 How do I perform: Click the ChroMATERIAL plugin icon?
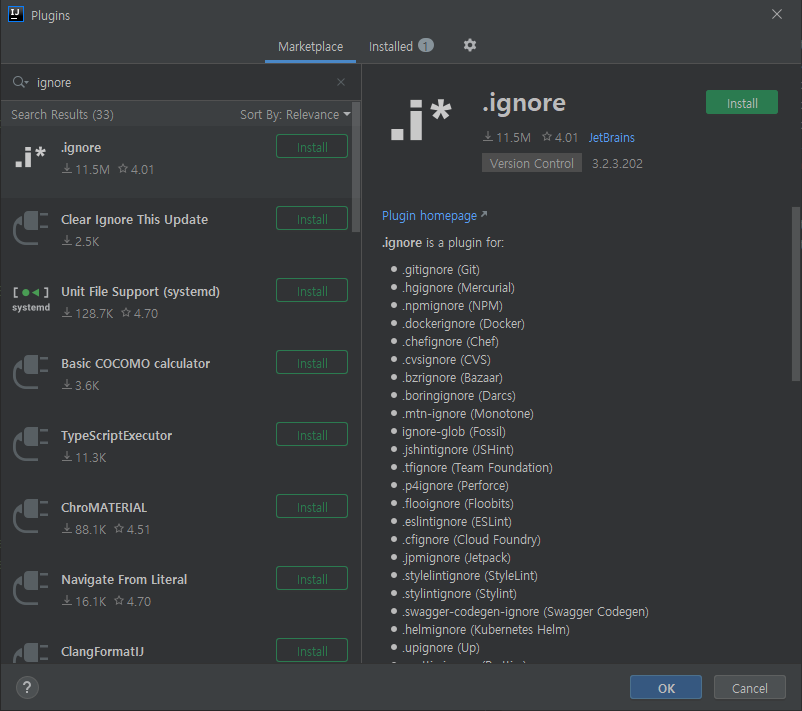31,517
